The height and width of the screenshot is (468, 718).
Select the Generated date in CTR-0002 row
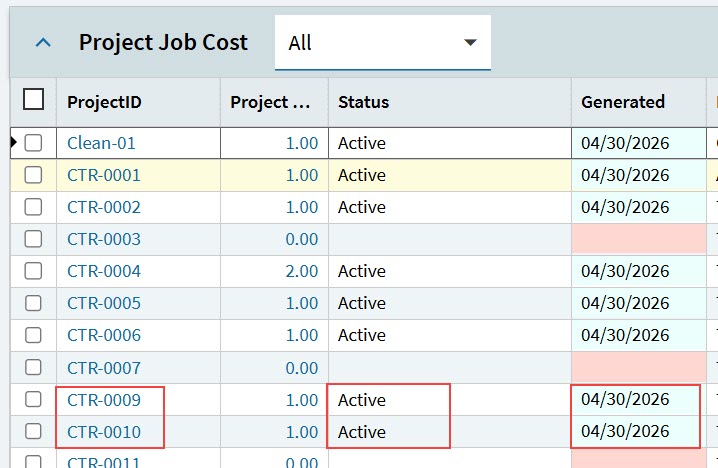[625, 207]
